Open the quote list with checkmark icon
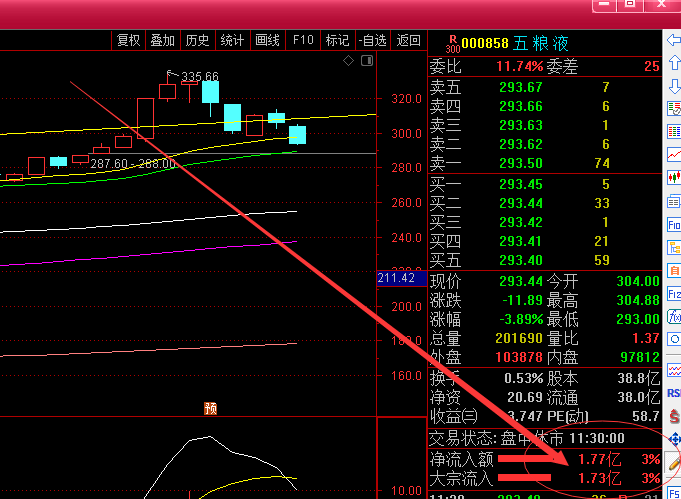The height and width of the screenshot is (499, 681). point(674,109)
